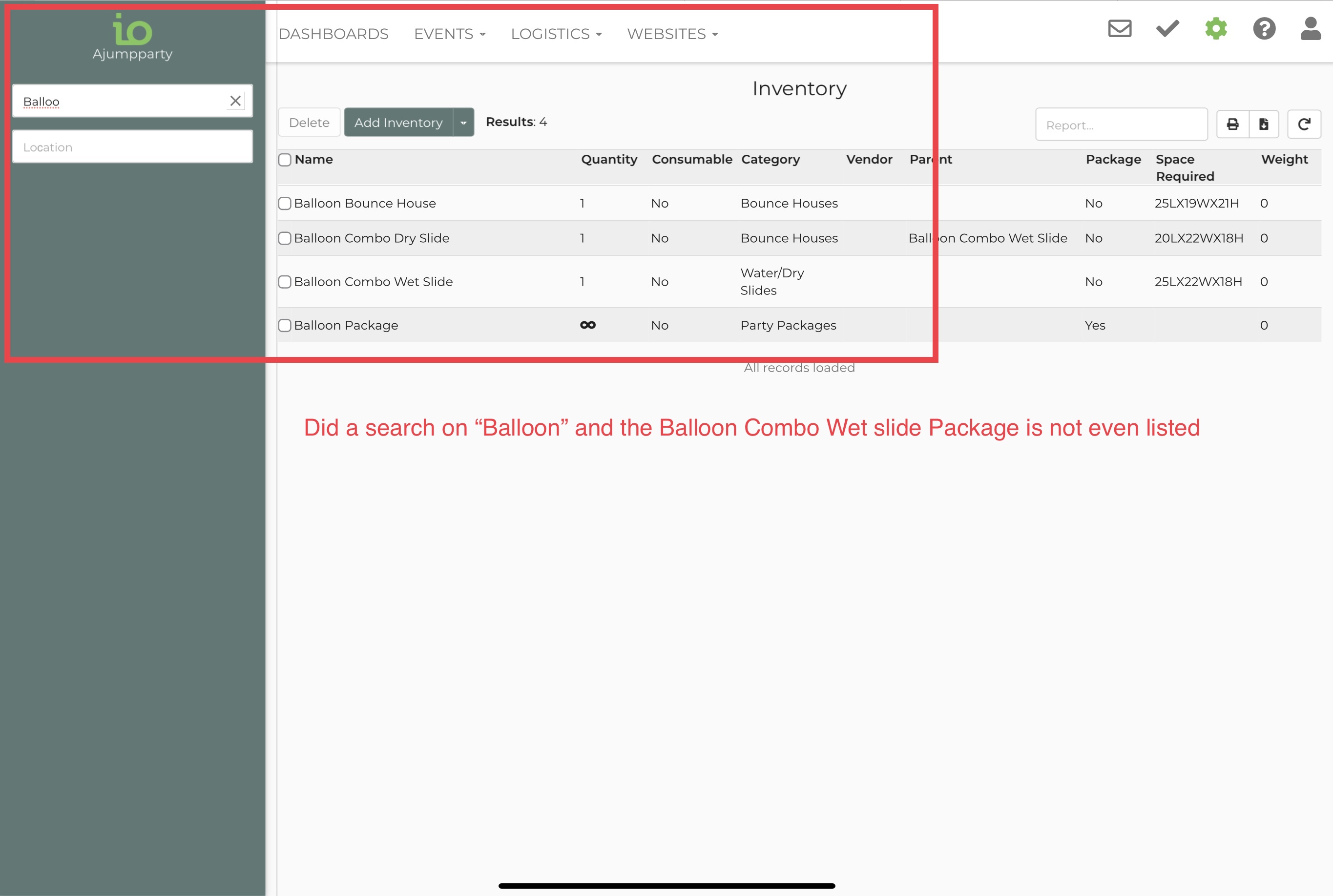
Task: Click the print report icon
Action: click(x=1232, y=124)
